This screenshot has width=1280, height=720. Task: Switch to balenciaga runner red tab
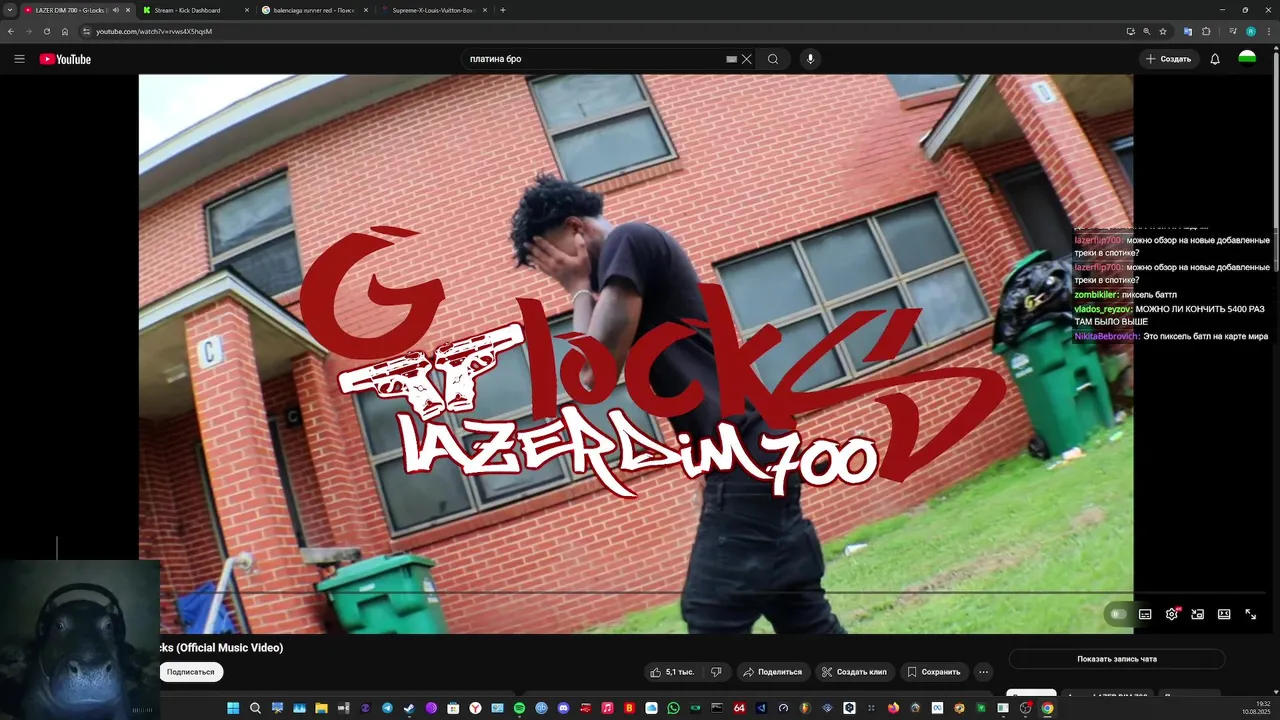pos(313,10)
